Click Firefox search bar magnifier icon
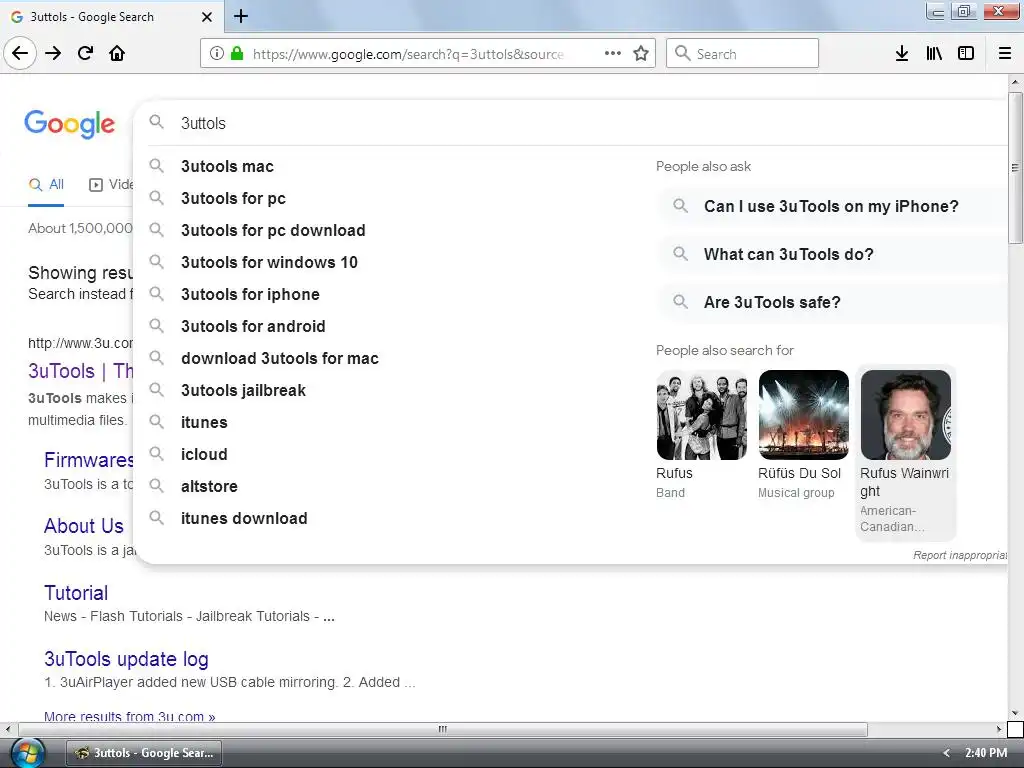1024x768 pixels. point(682,54)
